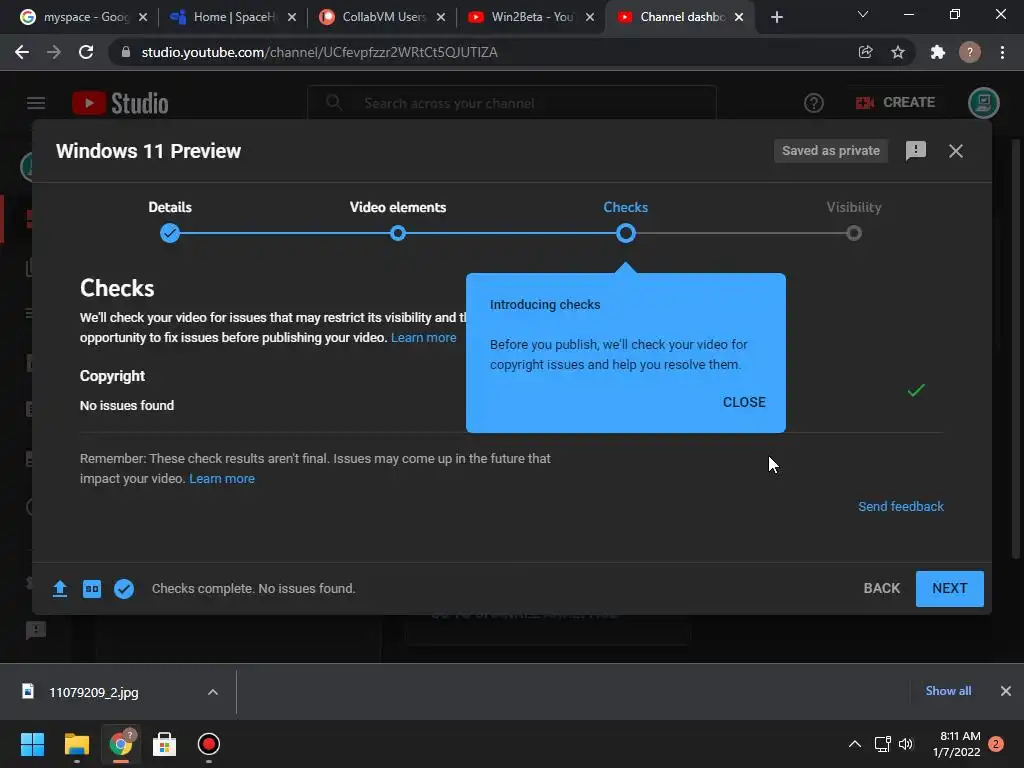Click the green copyright check mark
The width and height of the screenshot is (1024, 768).
916,391
